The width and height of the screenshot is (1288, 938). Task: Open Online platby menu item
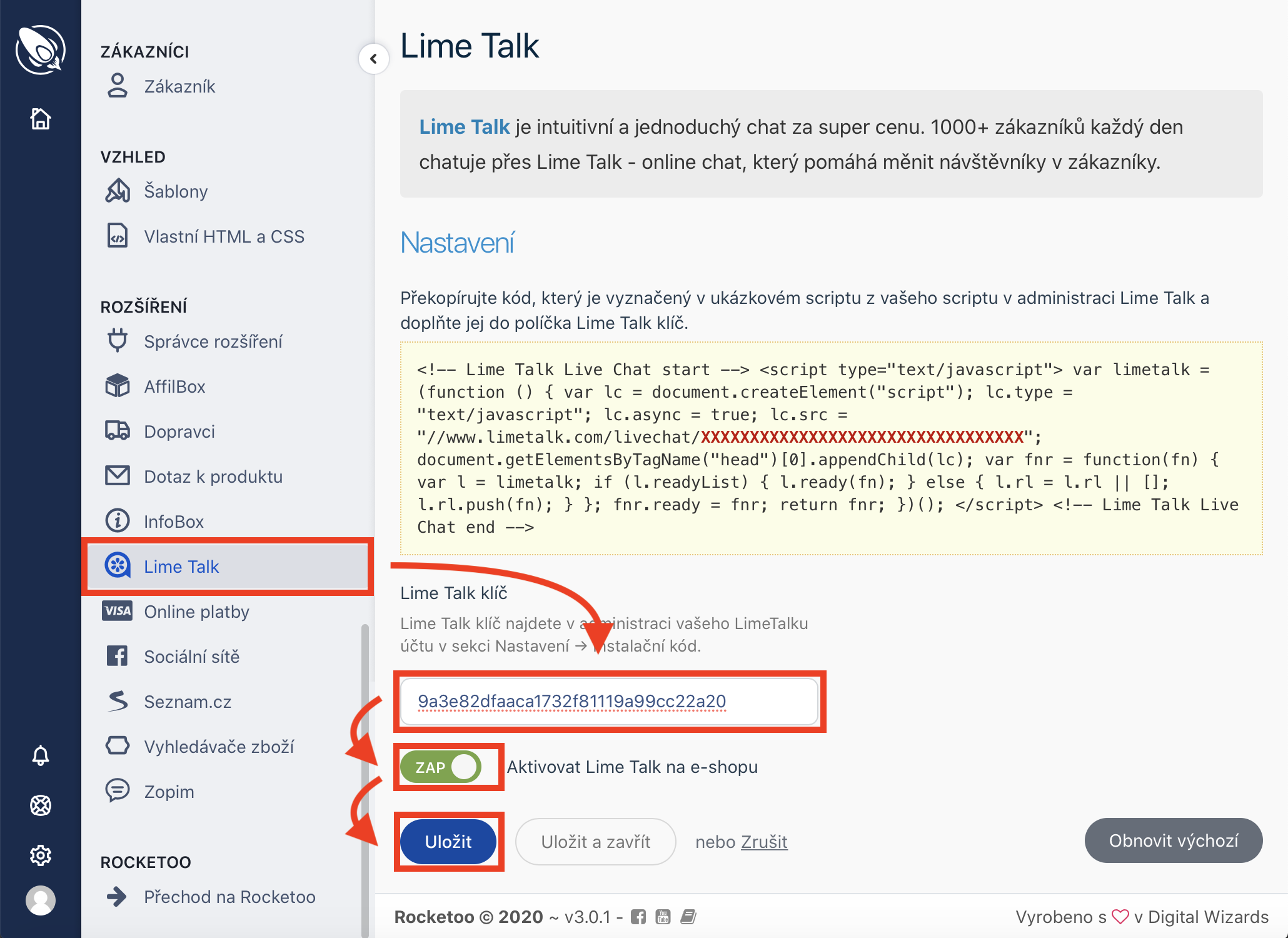tap(196, 612)
